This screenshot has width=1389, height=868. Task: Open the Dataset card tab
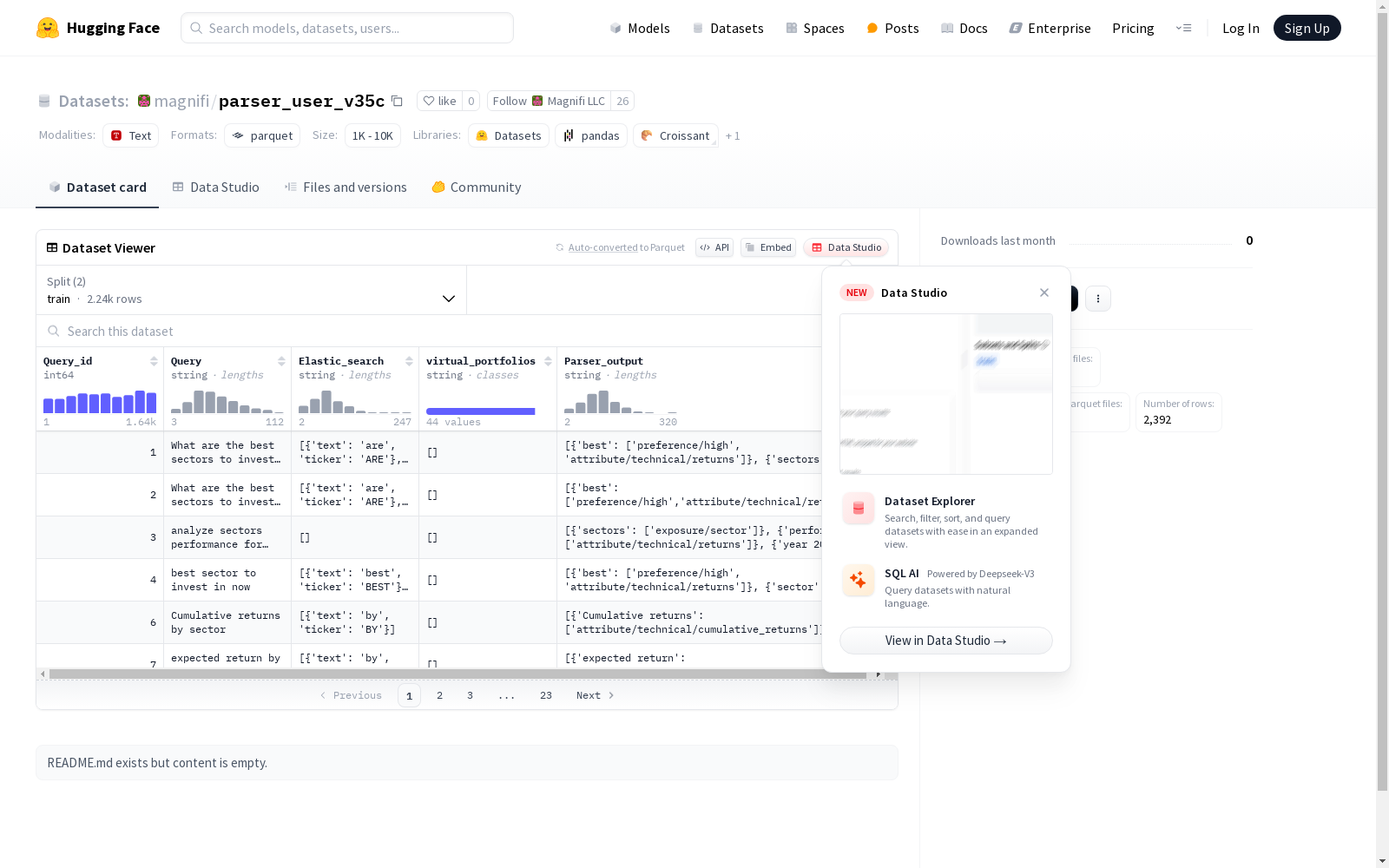97,187
